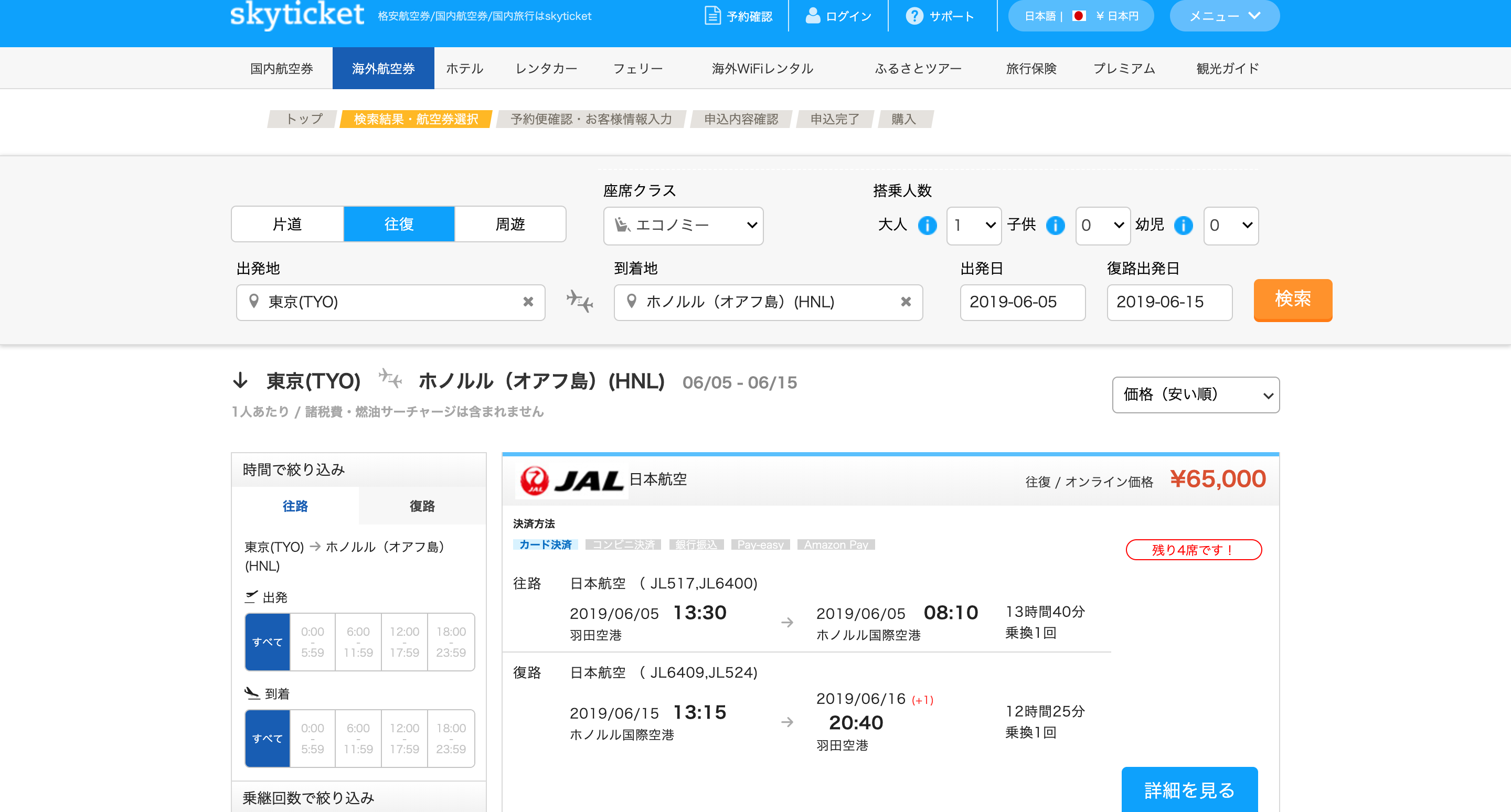Viewport: 1511px width, 812px height.
Task: Click the down arrow before 東京(TYO) heading
Action: 240,380
